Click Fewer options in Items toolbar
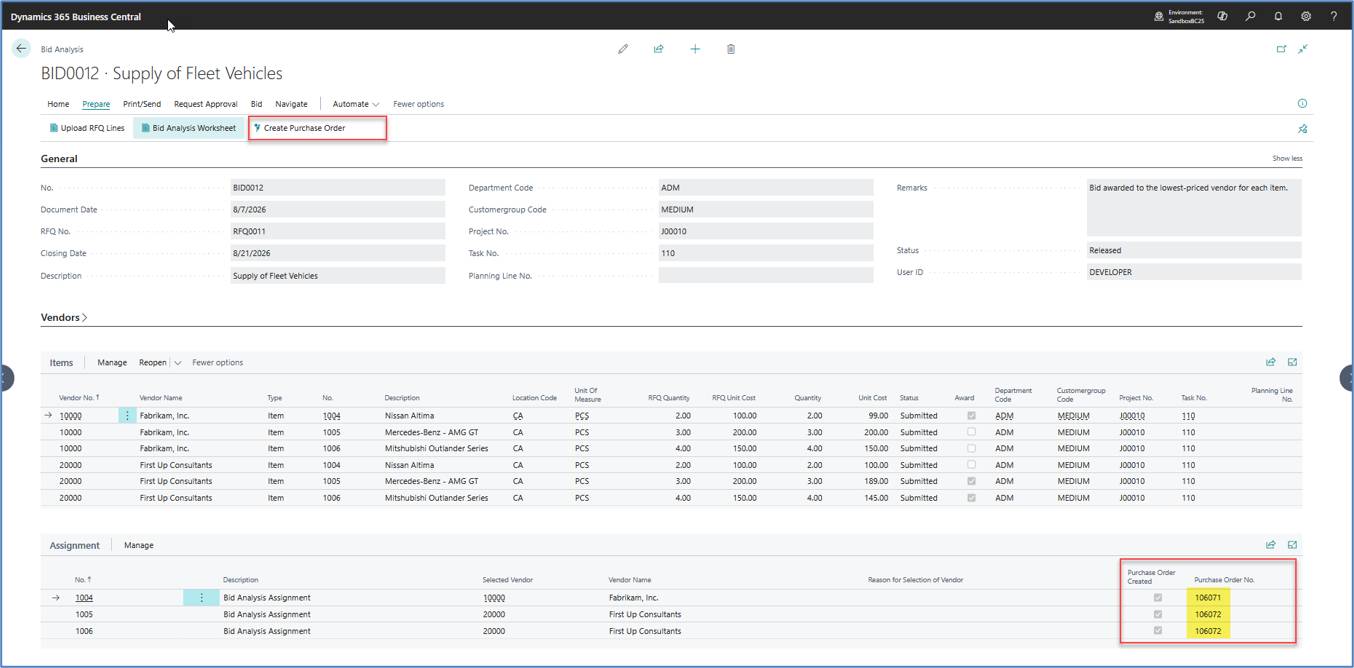 click(217, 363)
